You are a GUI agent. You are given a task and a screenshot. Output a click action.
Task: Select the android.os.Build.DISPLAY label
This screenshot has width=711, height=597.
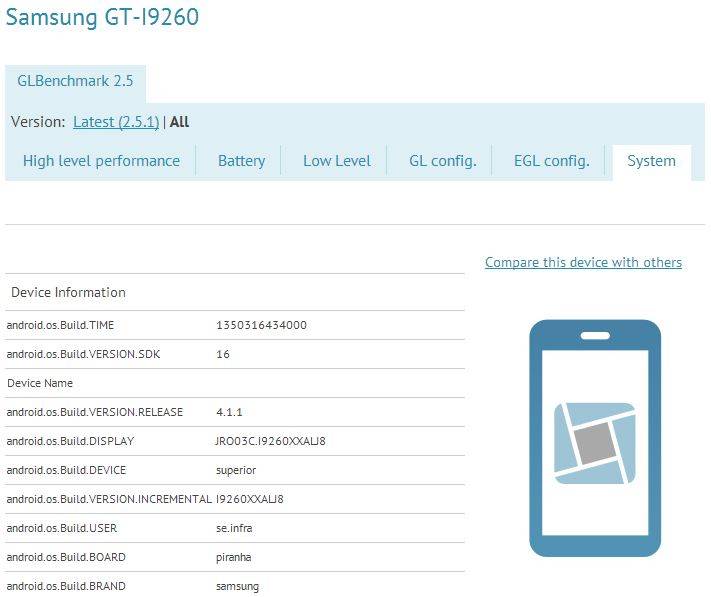pyautogui.click(x=70, y=441)
